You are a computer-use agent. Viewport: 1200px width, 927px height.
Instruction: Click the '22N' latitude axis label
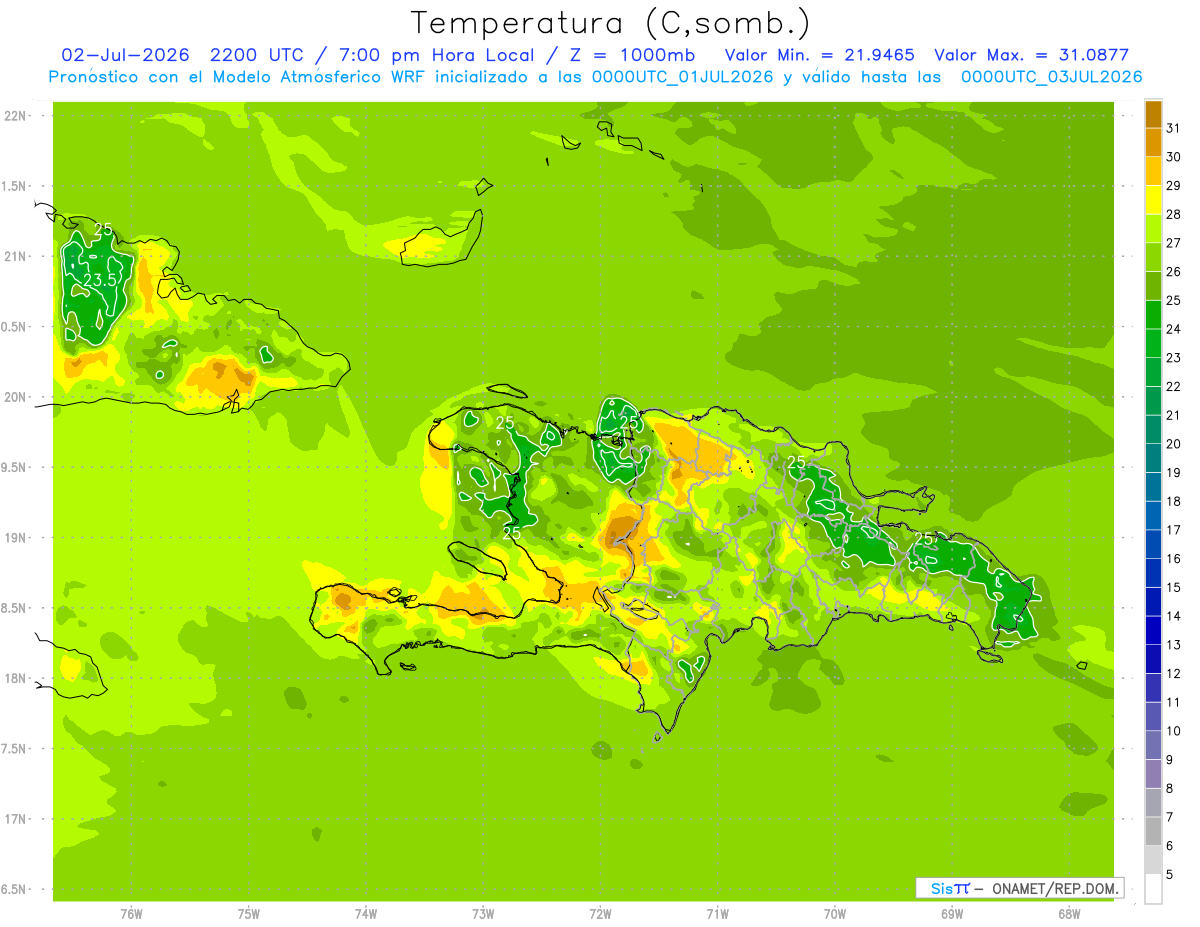(x=14, y=116)
